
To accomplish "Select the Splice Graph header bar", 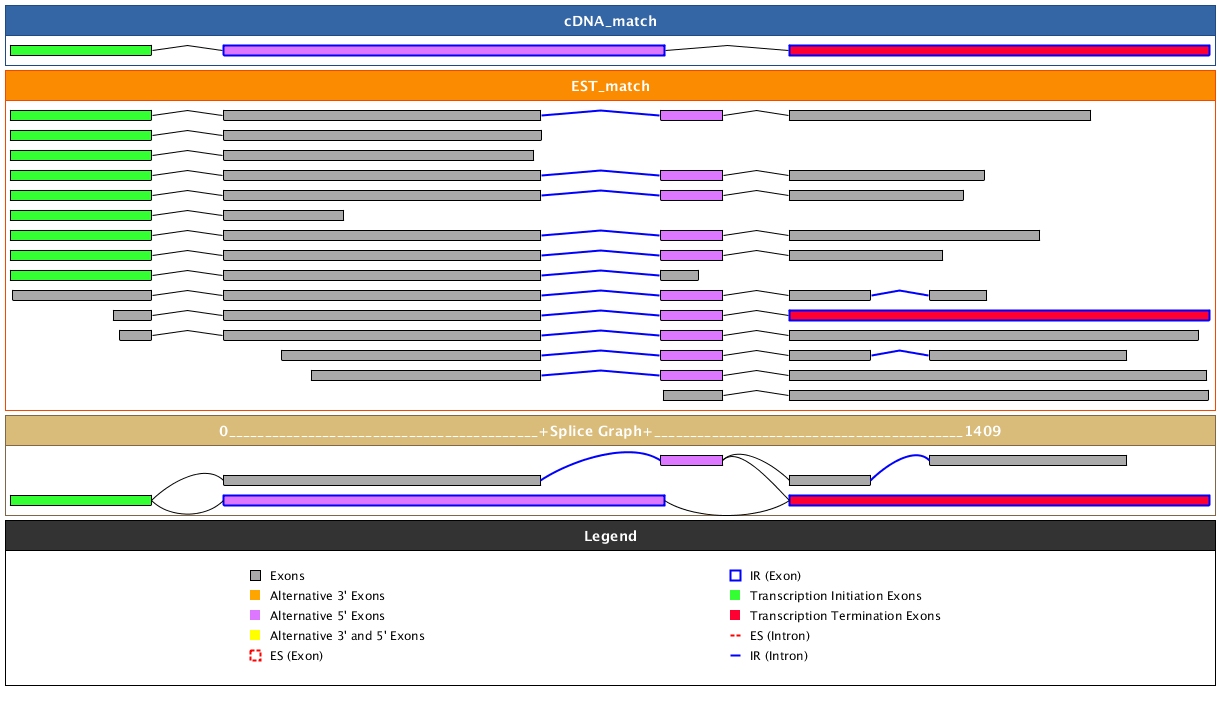I will (x=610, y=431).
